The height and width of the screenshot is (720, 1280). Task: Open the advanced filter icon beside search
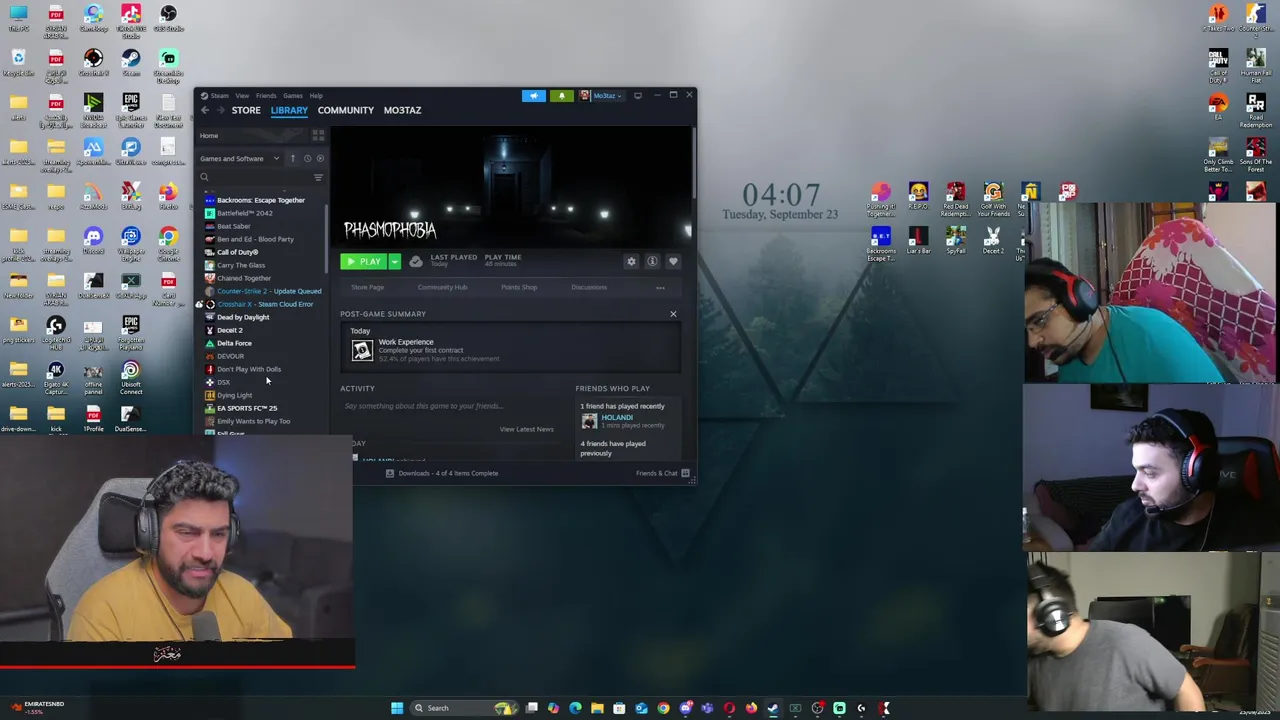(318, 177)
